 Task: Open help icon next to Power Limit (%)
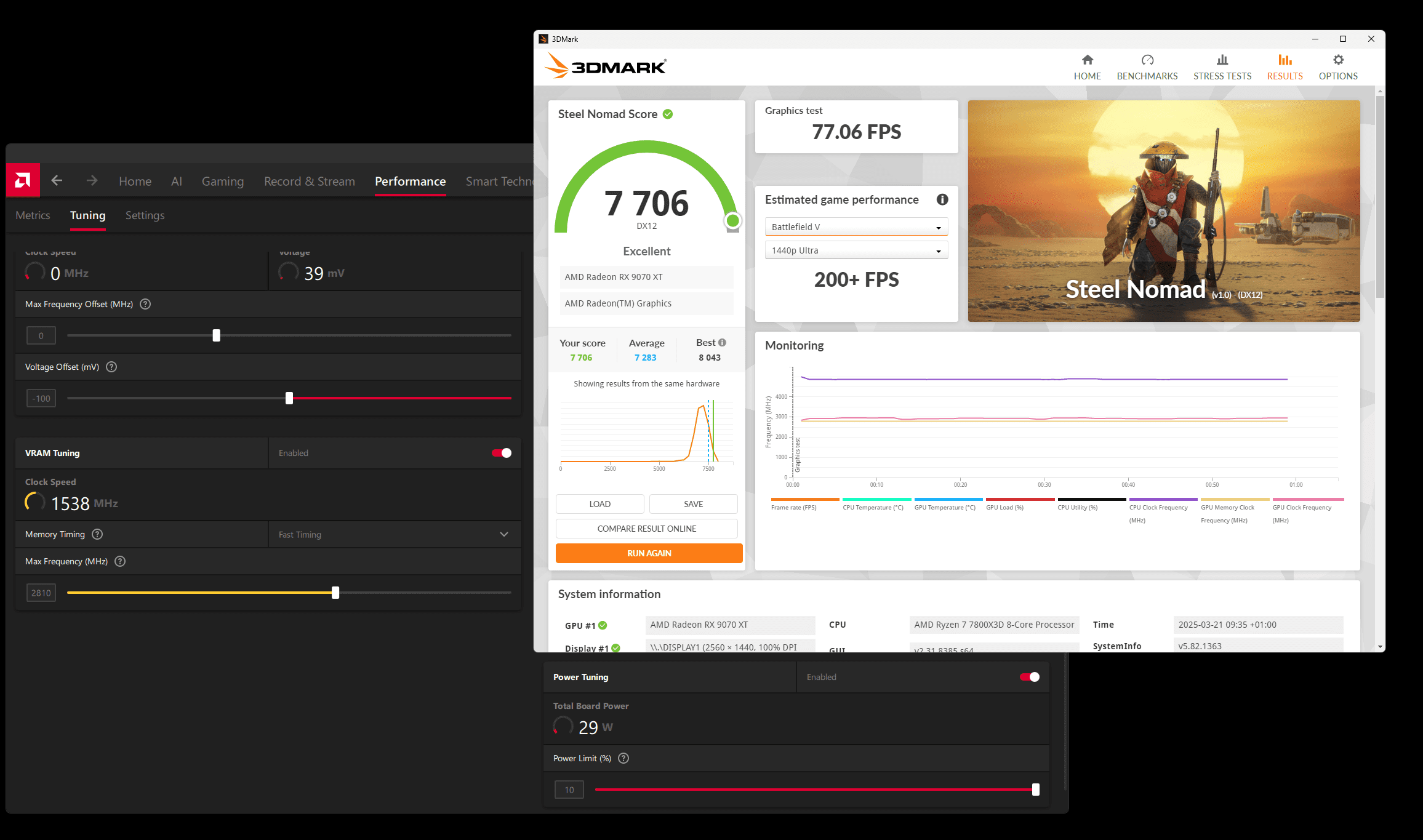[x=623, y=758]
